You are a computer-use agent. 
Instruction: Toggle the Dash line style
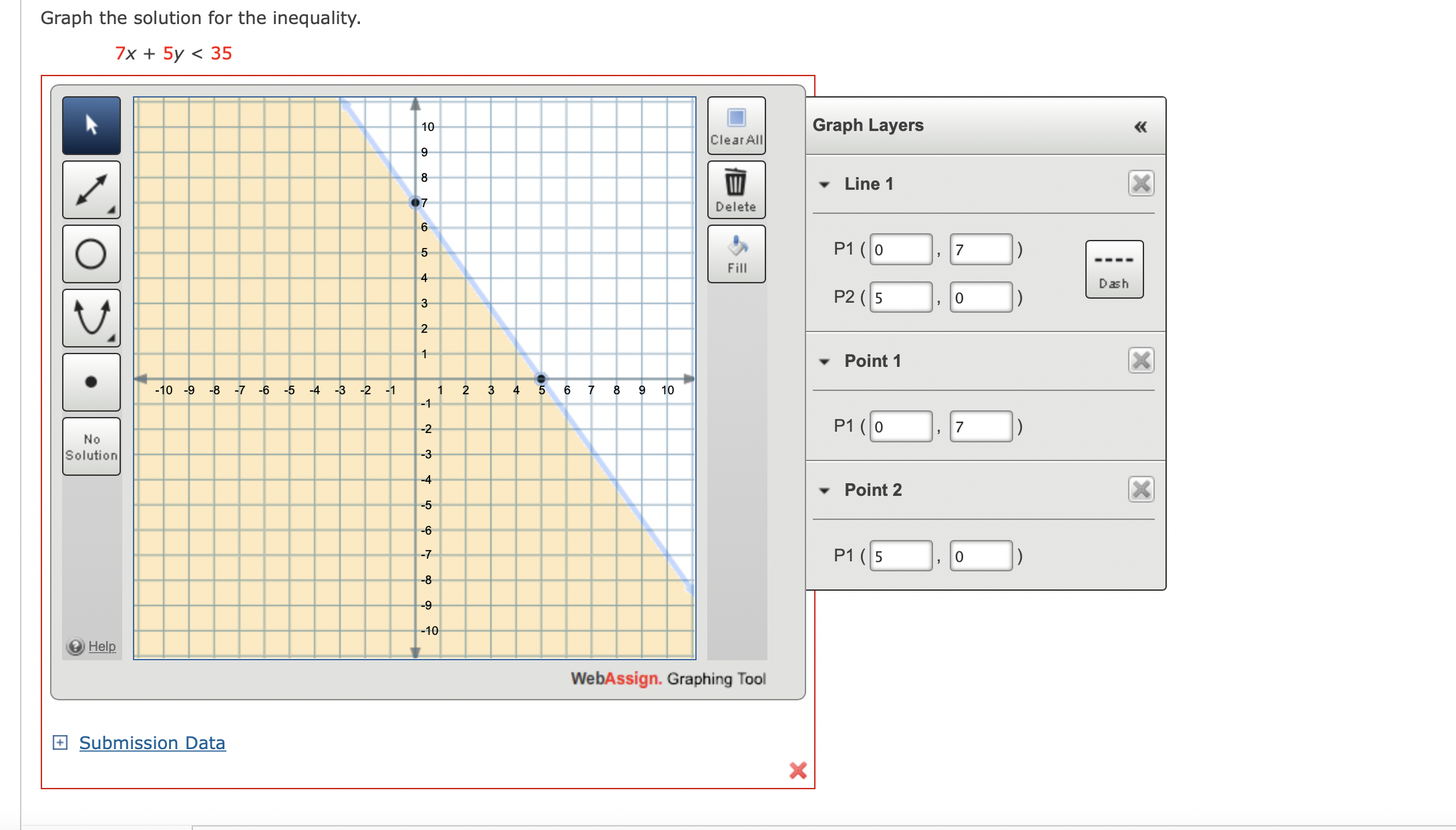click(x=1114, y=269)
